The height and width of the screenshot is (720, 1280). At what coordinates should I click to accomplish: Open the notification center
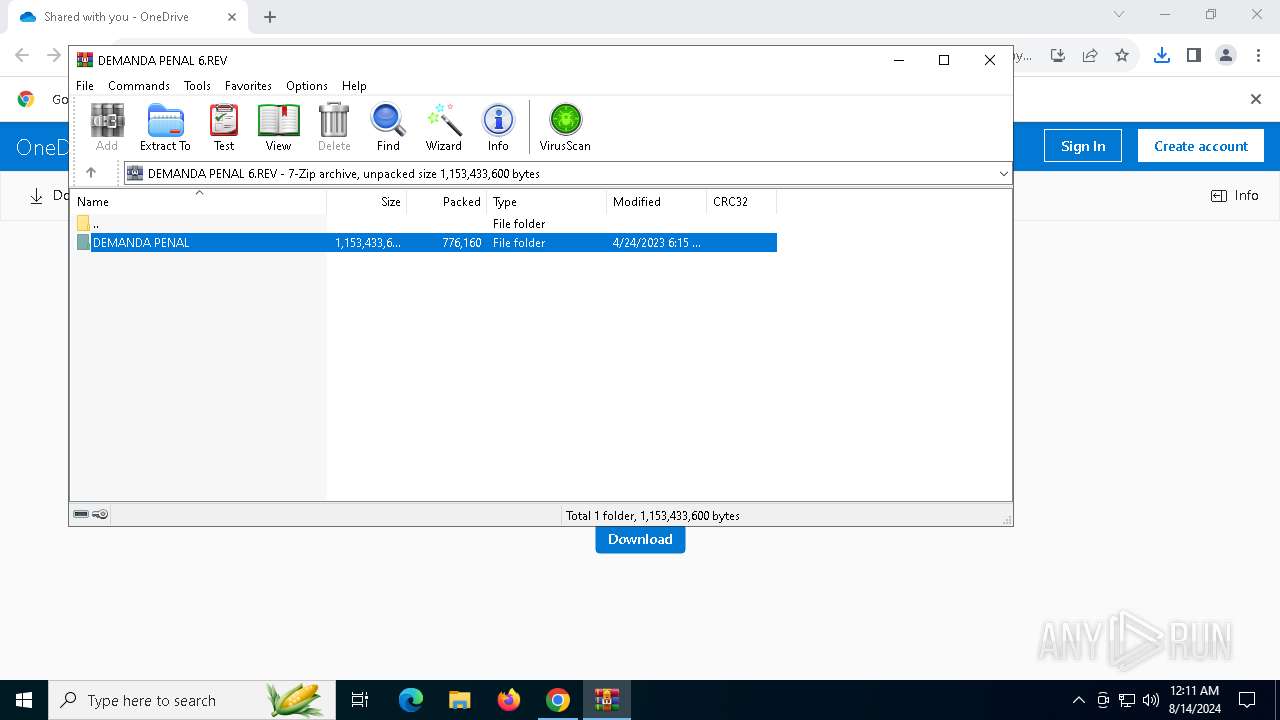point(1247,700)
